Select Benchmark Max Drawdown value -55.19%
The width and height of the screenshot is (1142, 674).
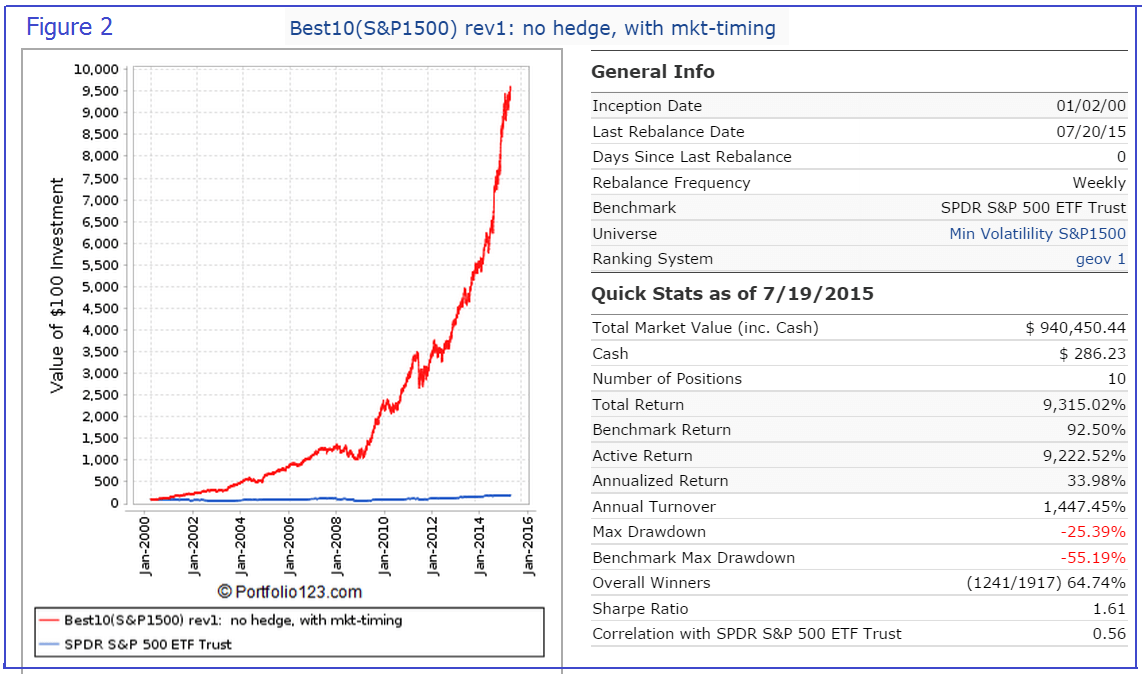pos(1093,558)
